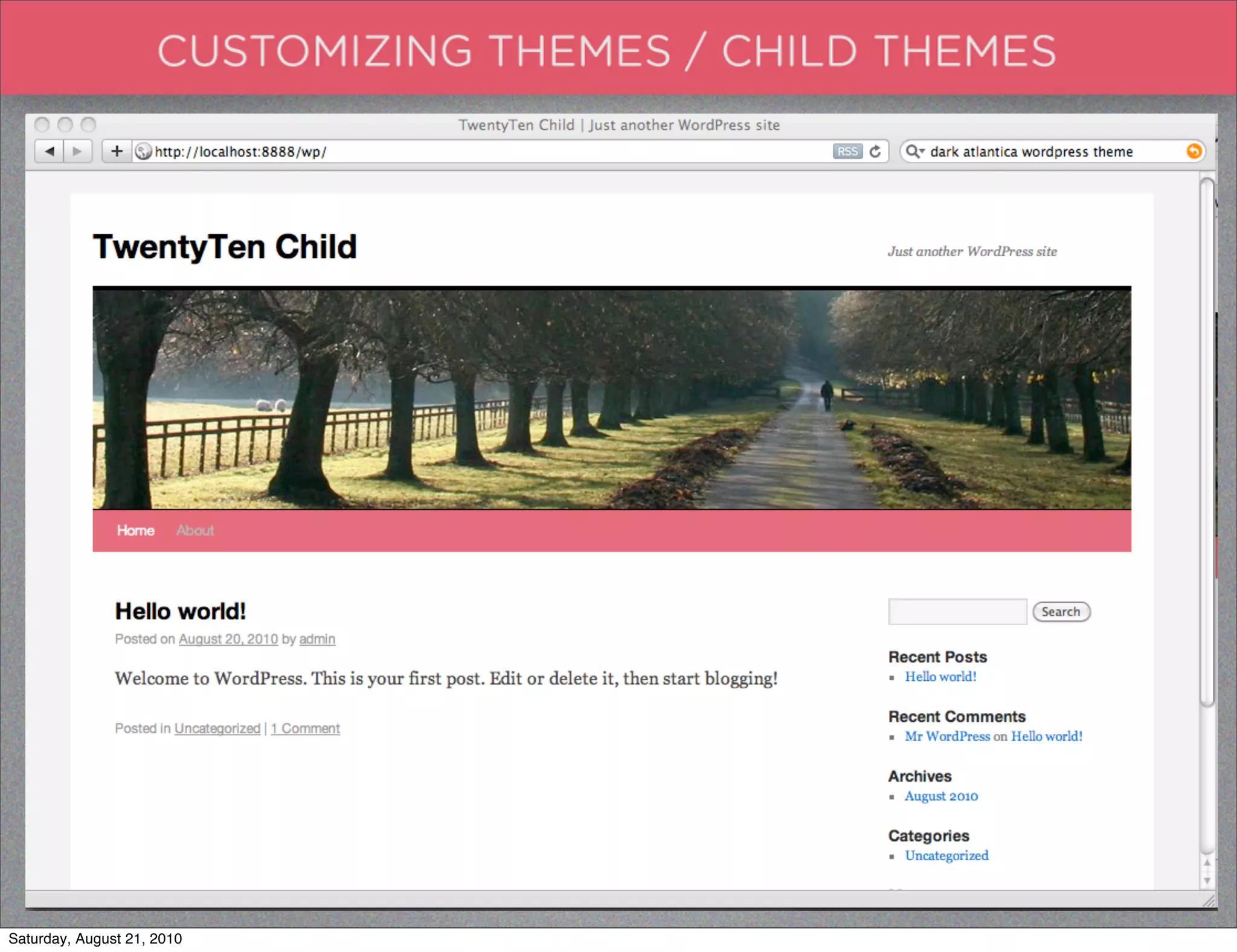
Task: Click the window resize grip corner
Action: pyautogui.click(x=1209, y=901)
